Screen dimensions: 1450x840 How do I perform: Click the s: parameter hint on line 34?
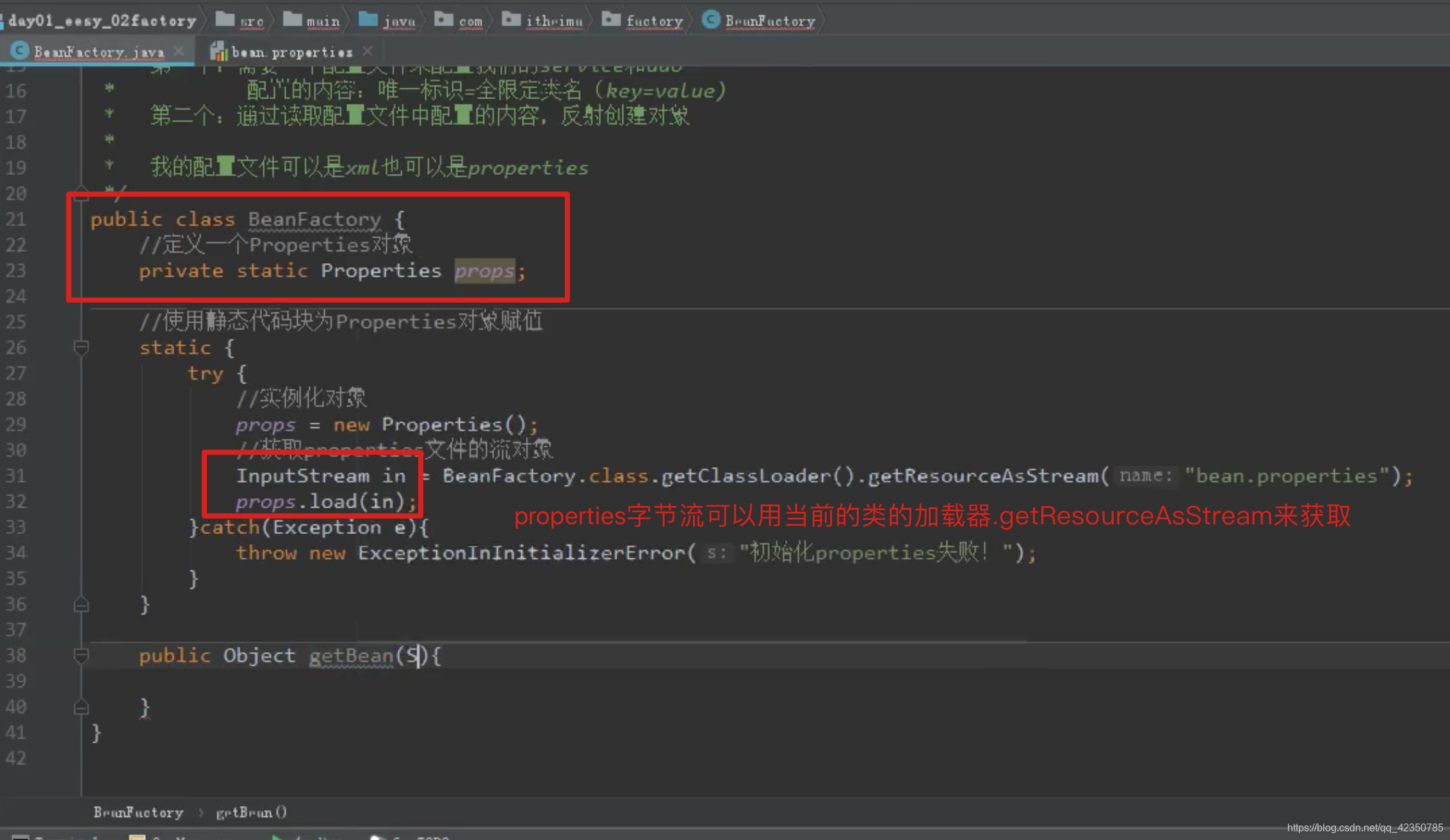point(717,553)
